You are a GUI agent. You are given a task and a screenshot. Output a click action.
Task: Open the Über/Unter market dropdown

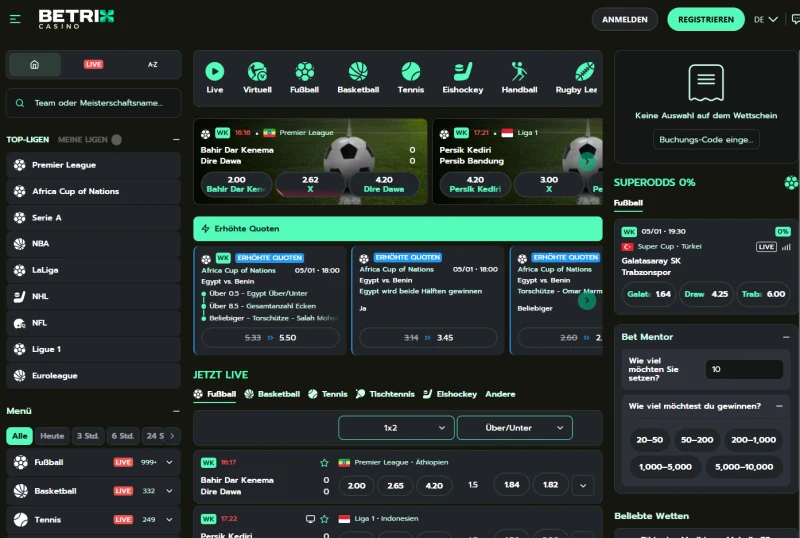tap(514, 428)
